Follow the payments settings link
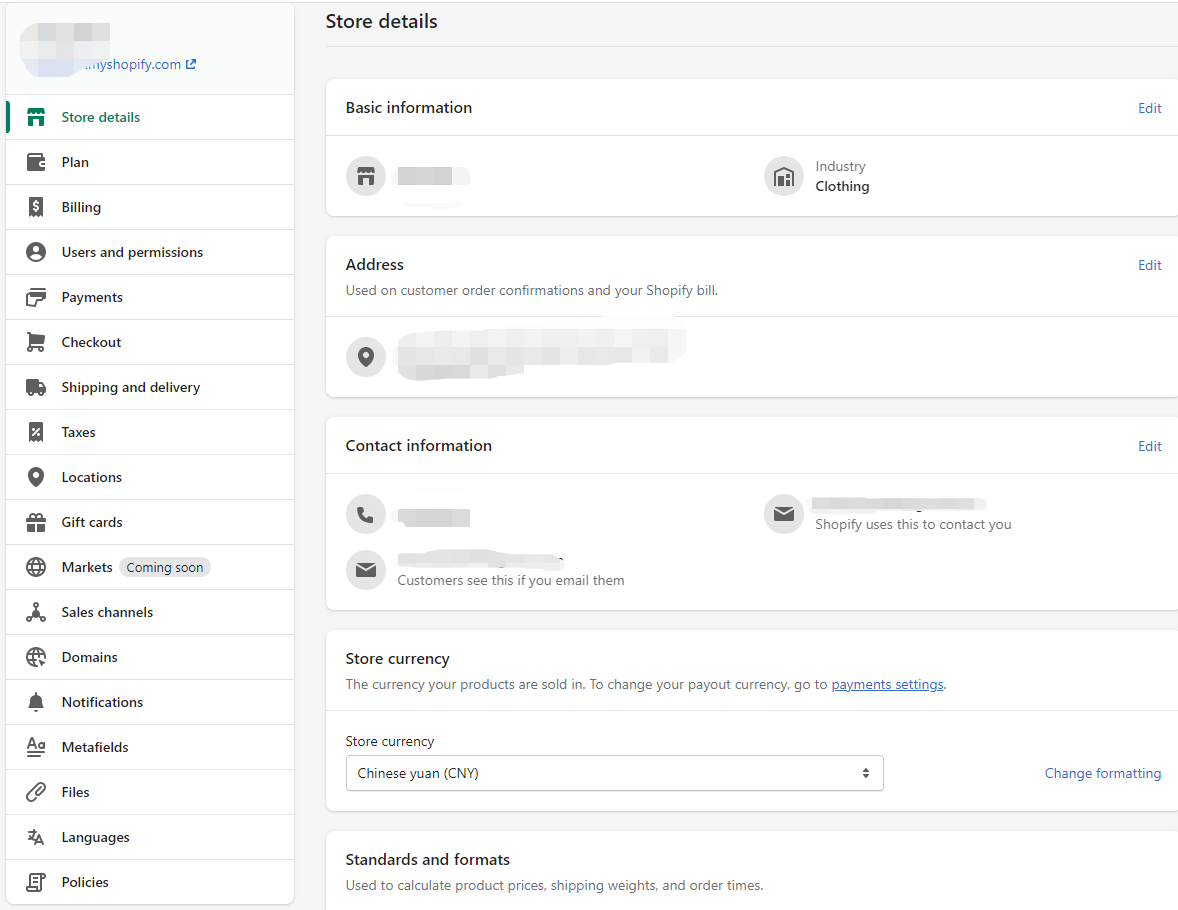This screenshot has width=1178, height=910. 887,685
